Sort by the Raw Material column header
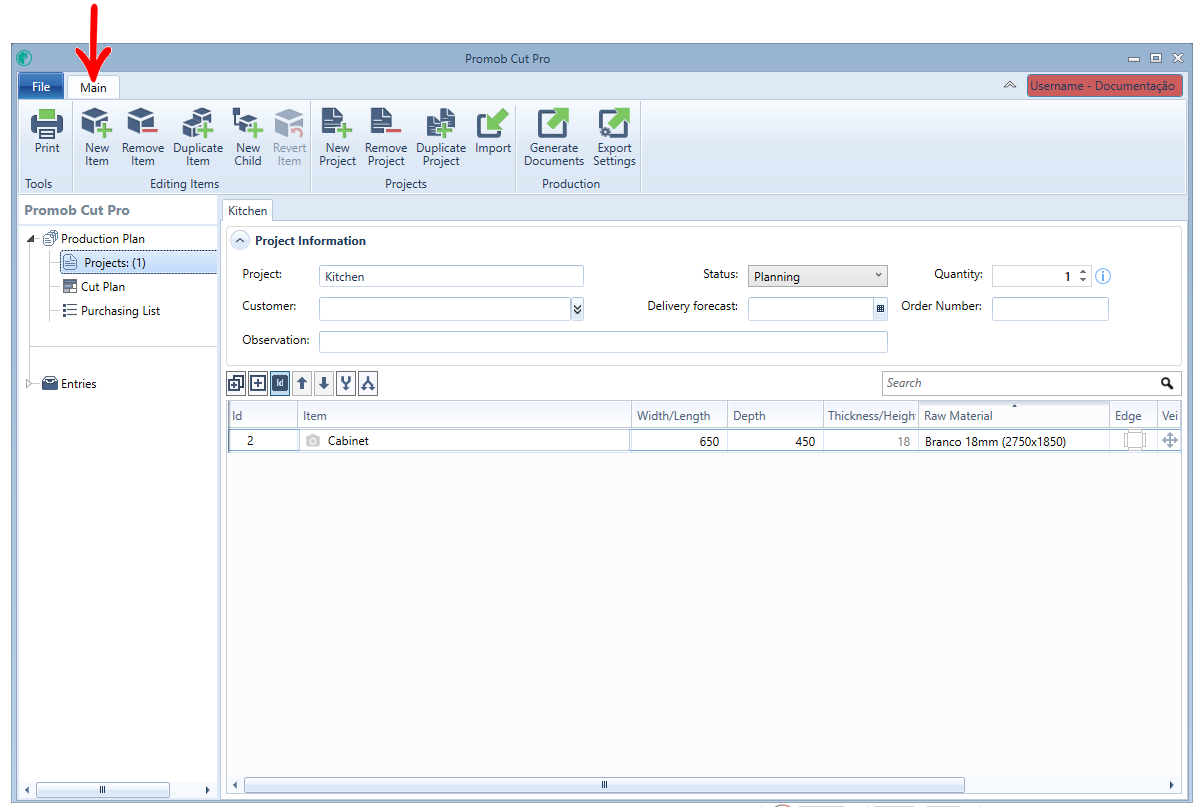 [1013, 416]
